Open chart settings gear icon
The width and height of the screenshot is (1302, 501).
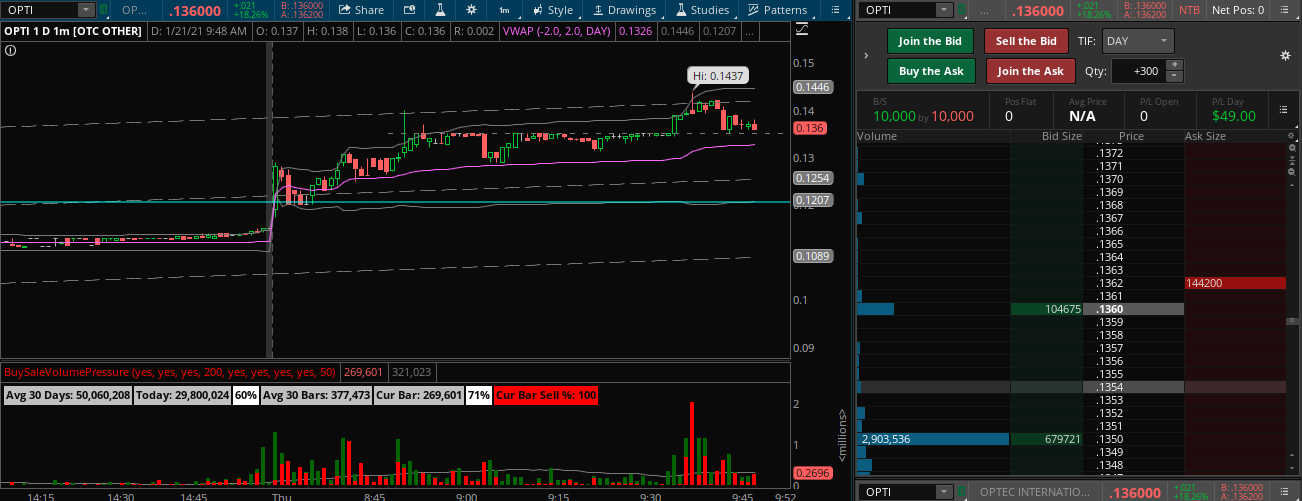pyautogui.click(x=470, y=10)
